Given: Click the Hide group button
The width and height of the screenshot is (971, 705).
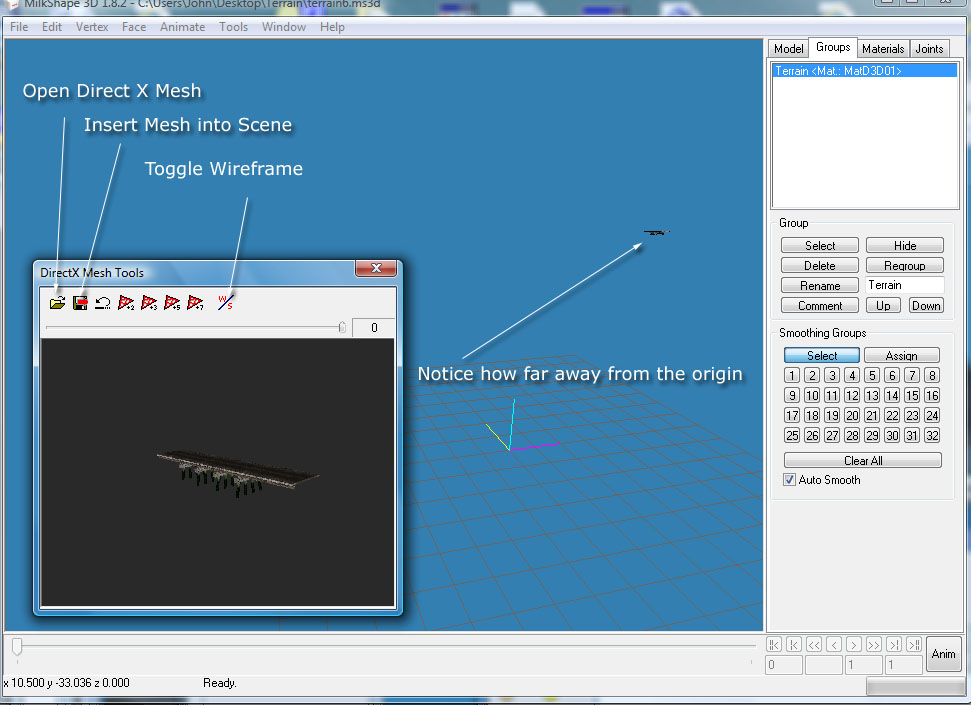Looking at the screenshot, I should (905, 245).
